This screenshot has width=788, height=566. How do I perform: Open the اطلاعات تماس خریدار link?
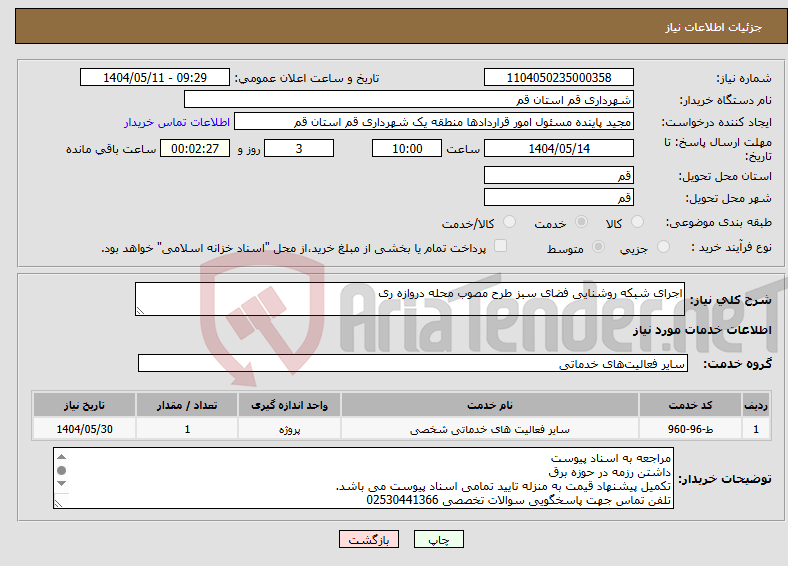click(x=177, y=122)
